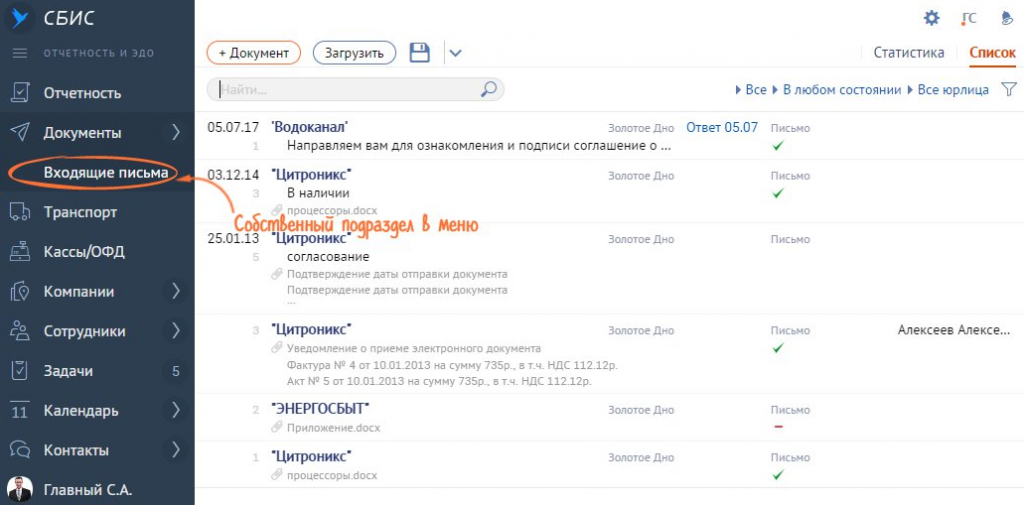Viewport: 1024px width, 505px height.
Task: Click the Отчетность sidebar icon
Action: click(20, 93)
